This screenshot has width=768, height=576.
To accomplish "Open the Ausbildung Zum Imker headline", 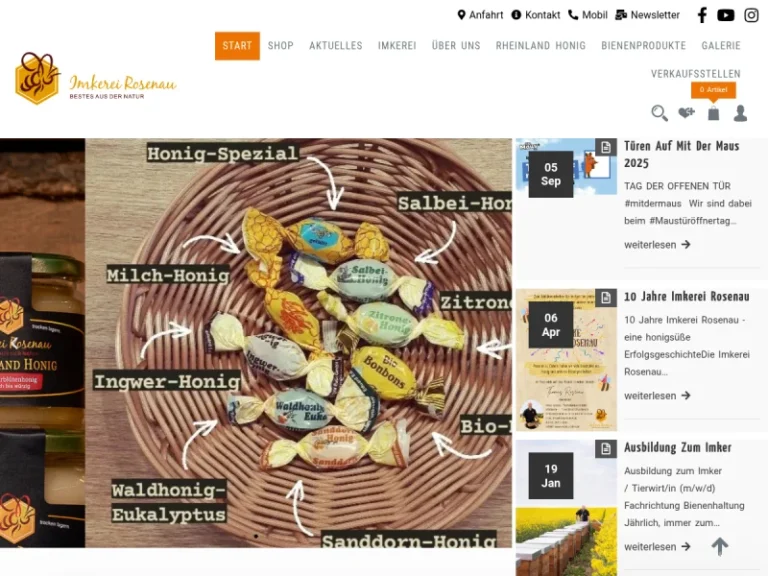I will pyautogui.click(x=677, y=448).
